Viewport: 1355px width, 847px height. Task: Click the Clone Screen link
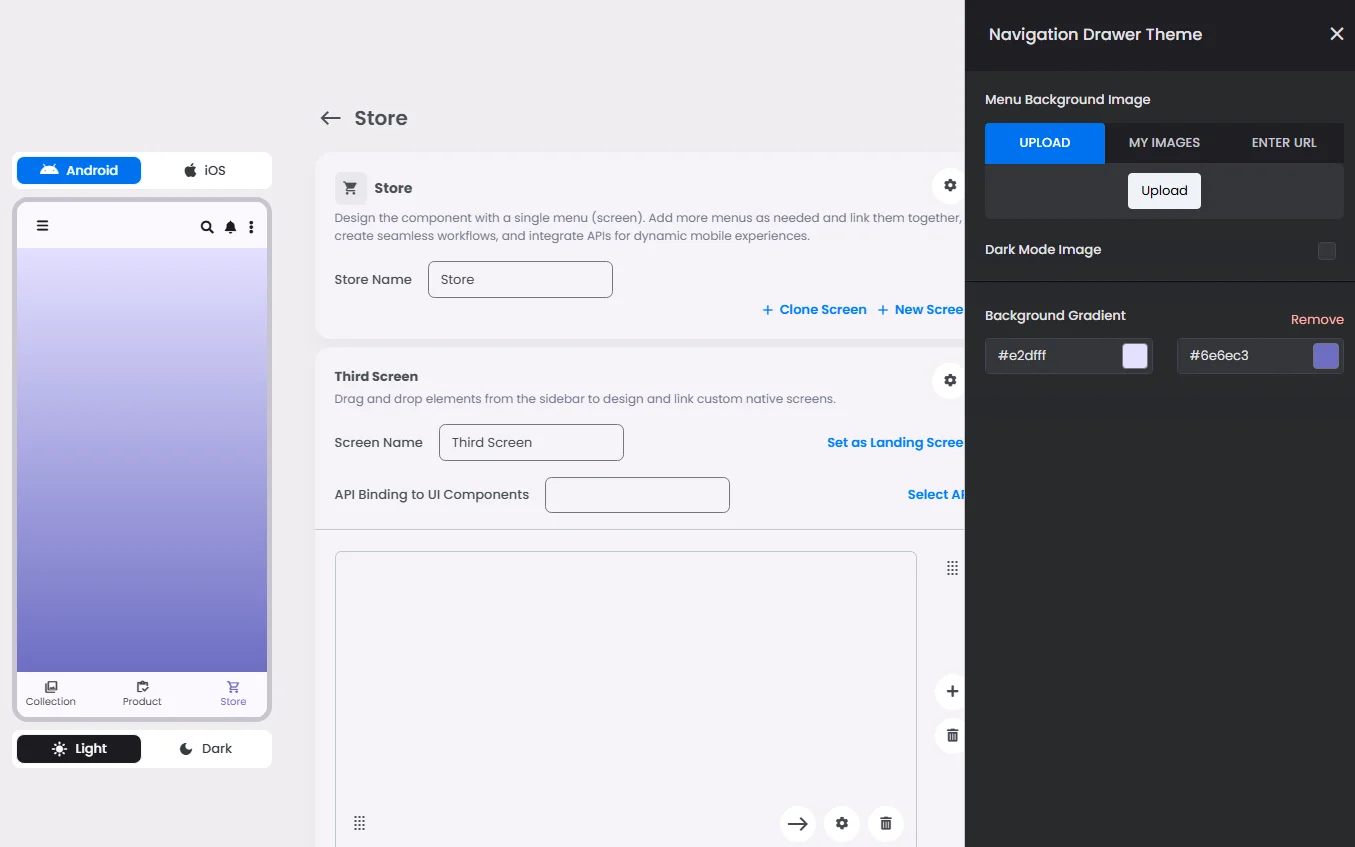[814, 310]
